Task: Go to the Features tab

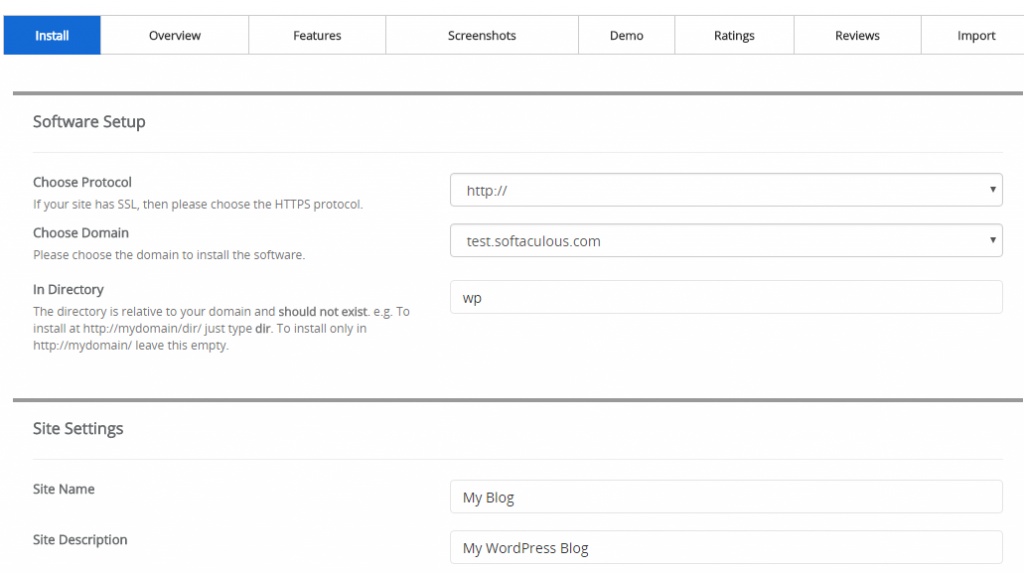Action: (317, 36)
